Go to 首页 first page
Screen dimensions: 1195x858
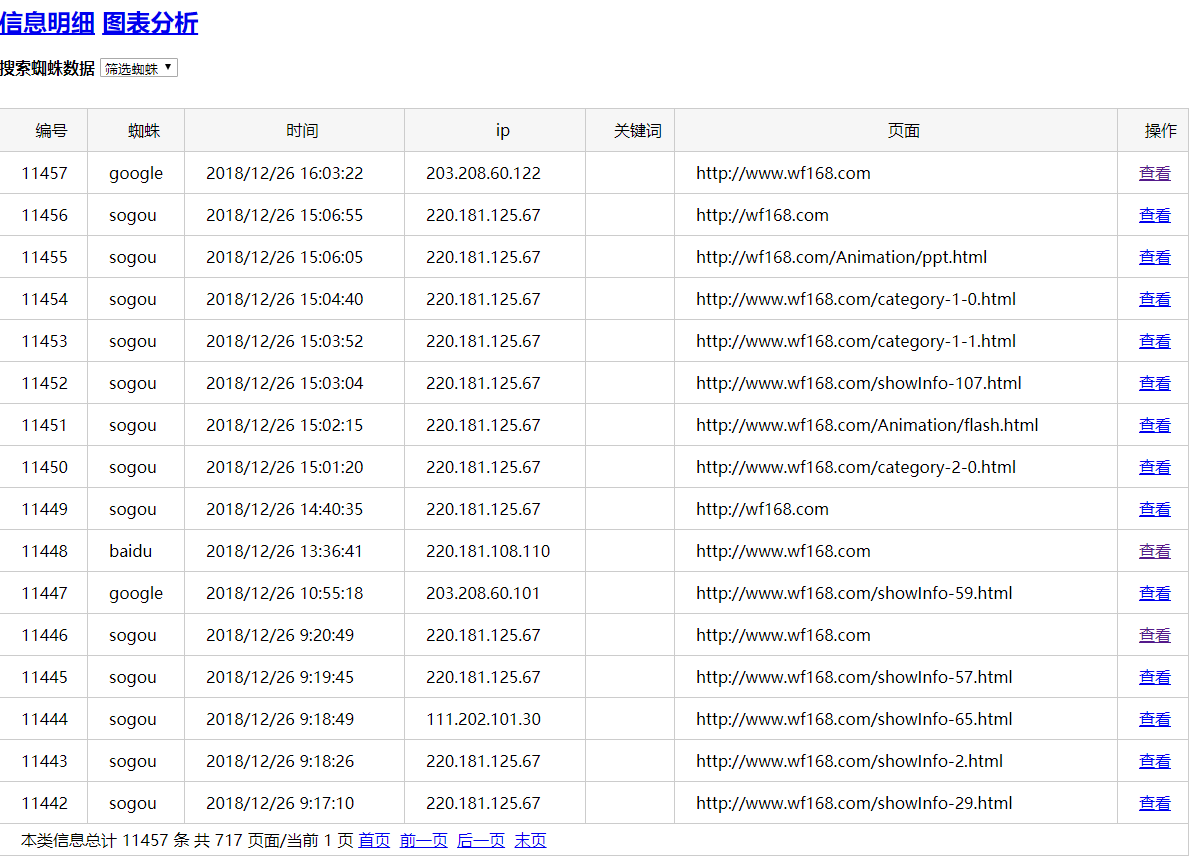click(374, 840)
